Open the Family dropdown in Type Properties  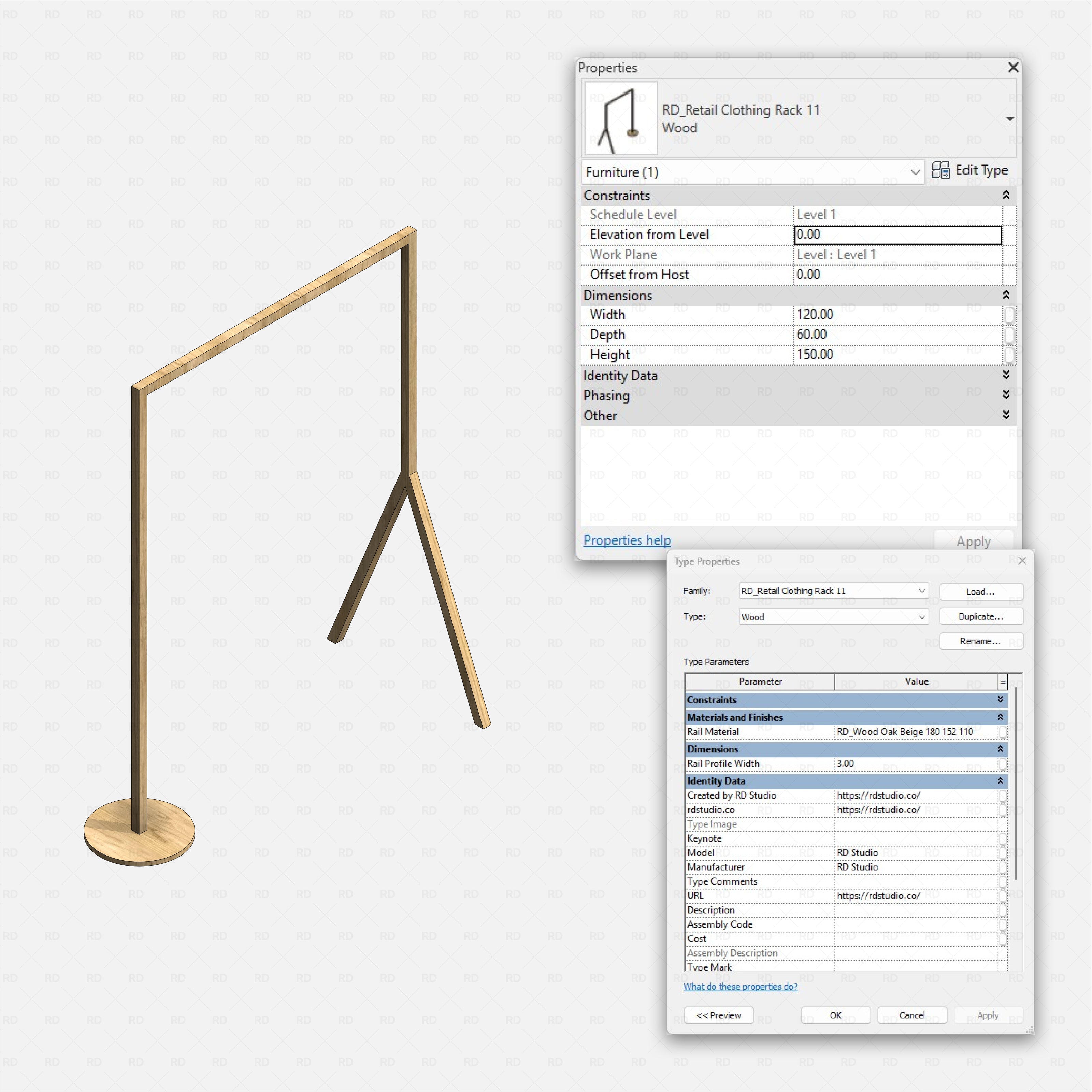(833, 591)
